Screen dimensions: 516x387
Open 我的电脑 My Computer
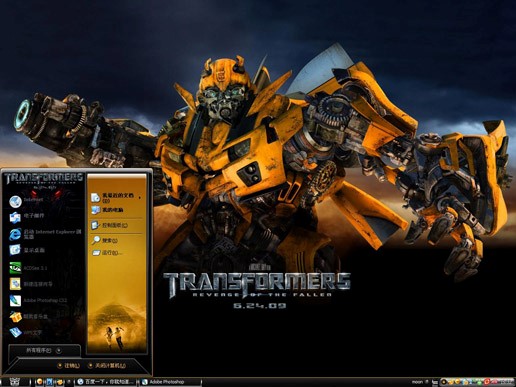tap(116, 210)
